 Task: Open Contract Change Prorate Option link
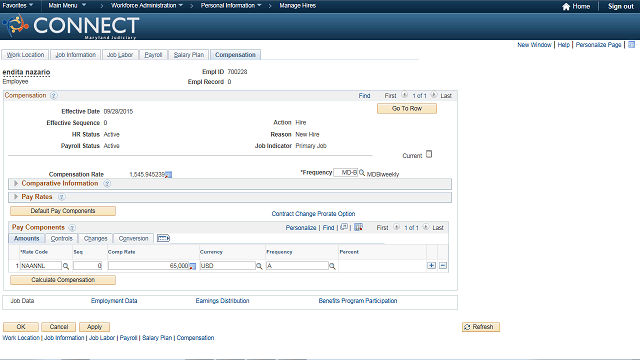pos(313,214)
